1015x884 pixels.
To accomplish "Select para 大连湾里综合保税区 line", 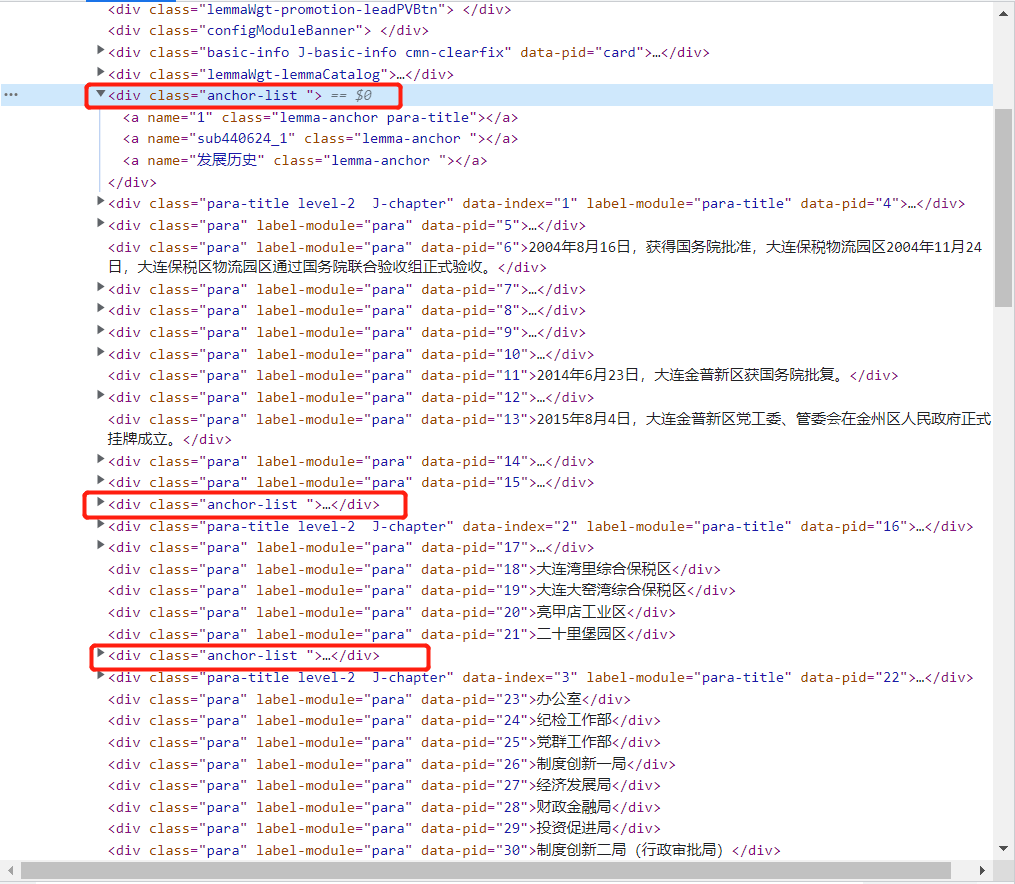I will point(414,569).
